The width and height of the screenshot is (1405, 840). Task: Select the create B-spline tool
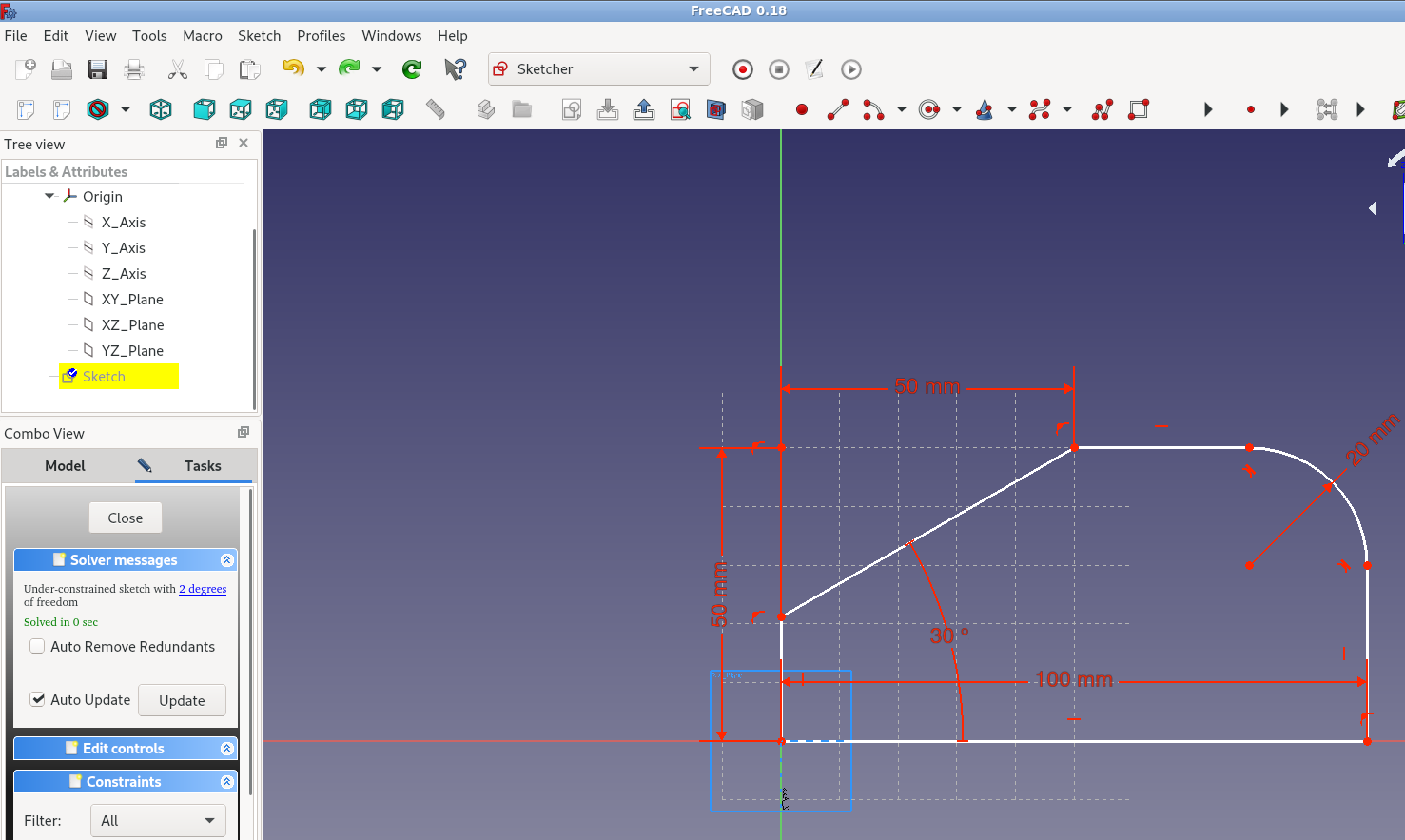pos(1040,109)
